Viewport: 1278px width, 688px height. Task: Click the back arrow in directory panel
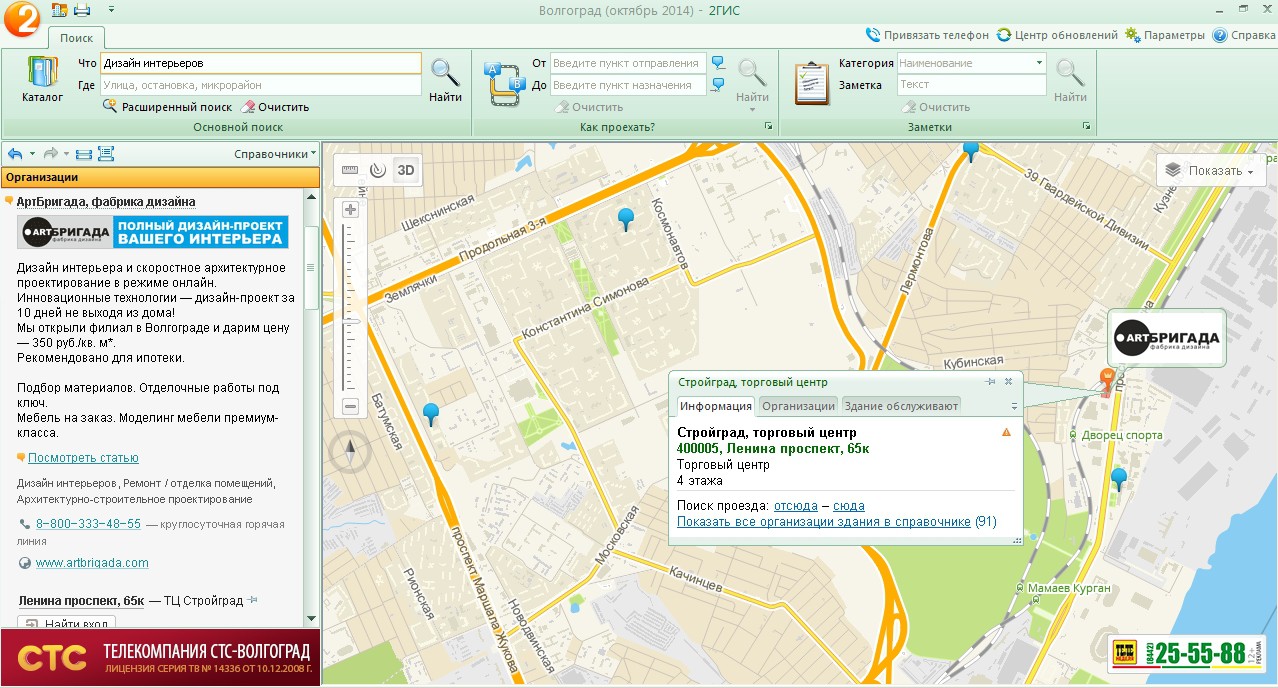15,154
